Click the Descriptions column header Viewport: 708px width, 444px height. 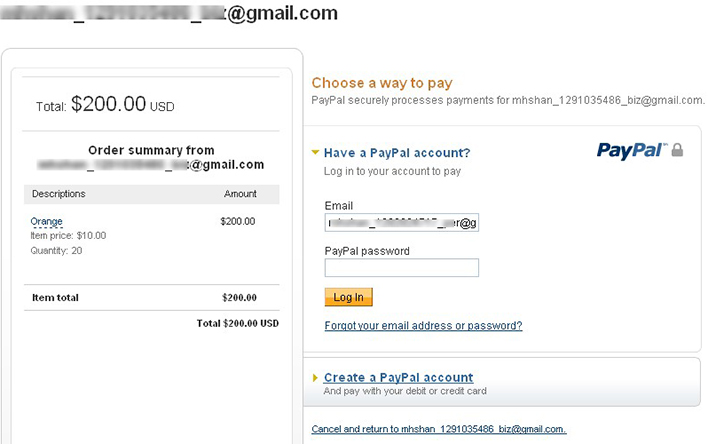tap(59, 194)
